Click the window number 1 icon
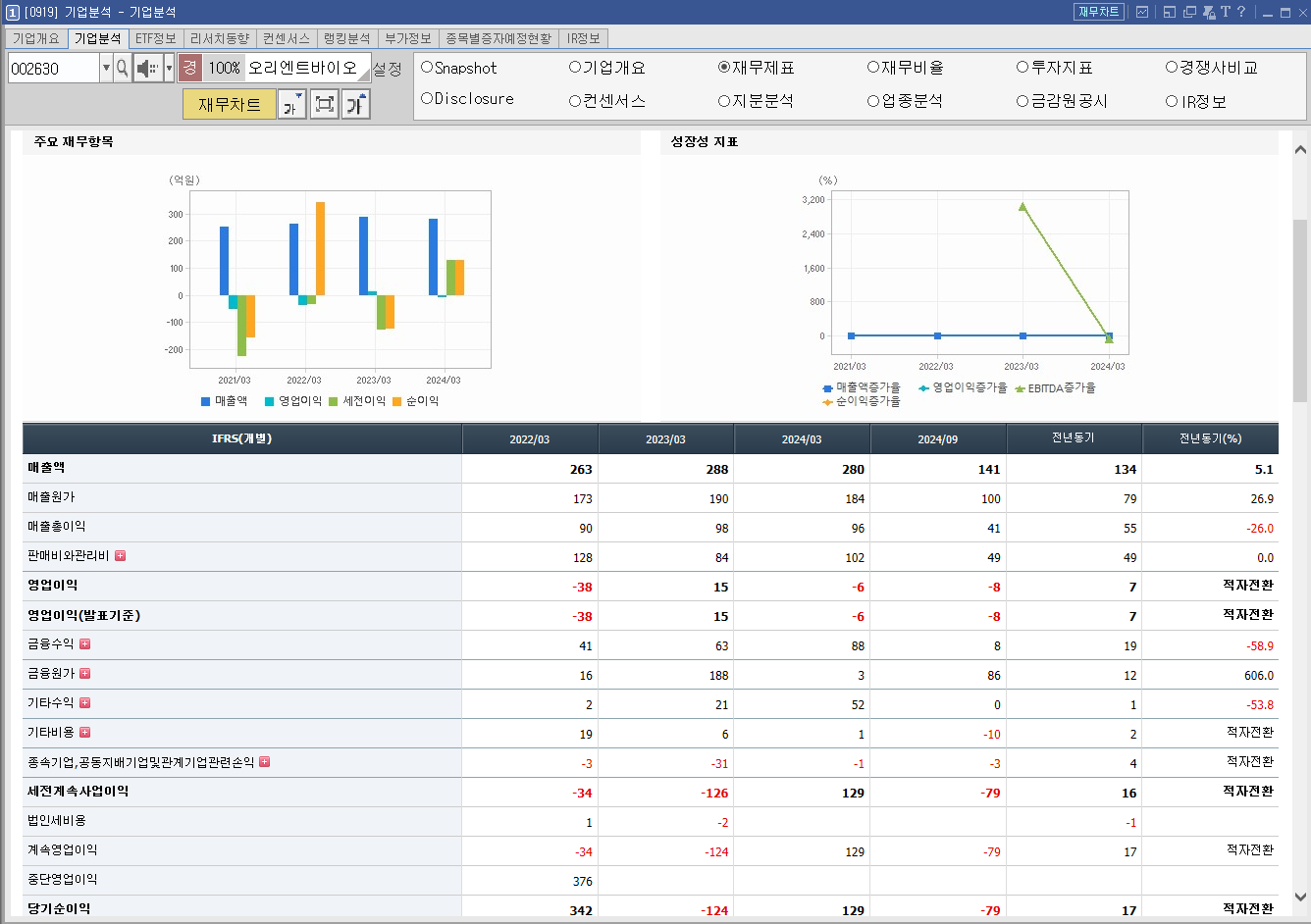The height and width of the screenshot is (924, 1311). (12, 12)
